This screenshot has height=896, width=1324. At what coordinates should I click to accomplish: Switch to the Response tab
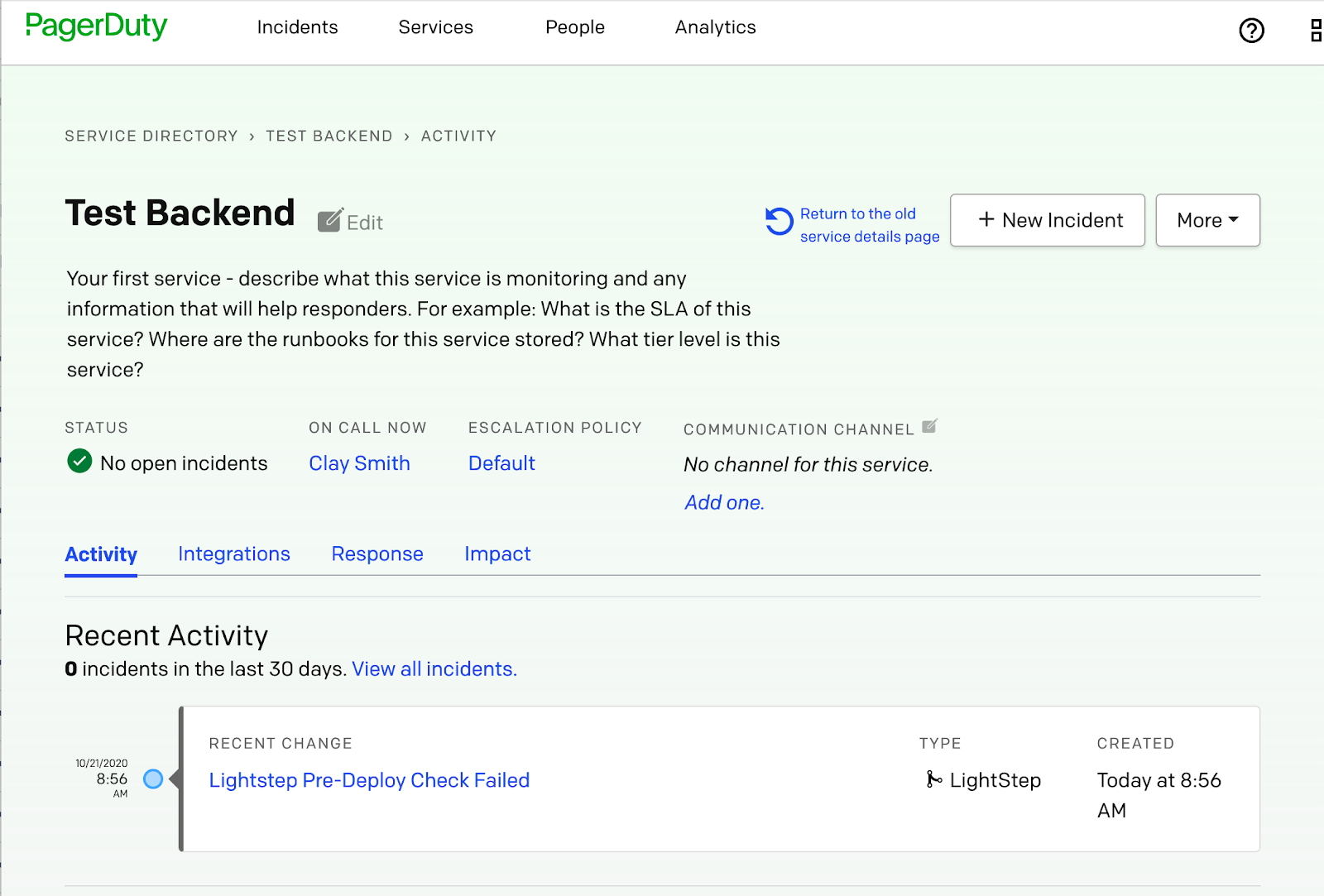(x=377, y=553)
